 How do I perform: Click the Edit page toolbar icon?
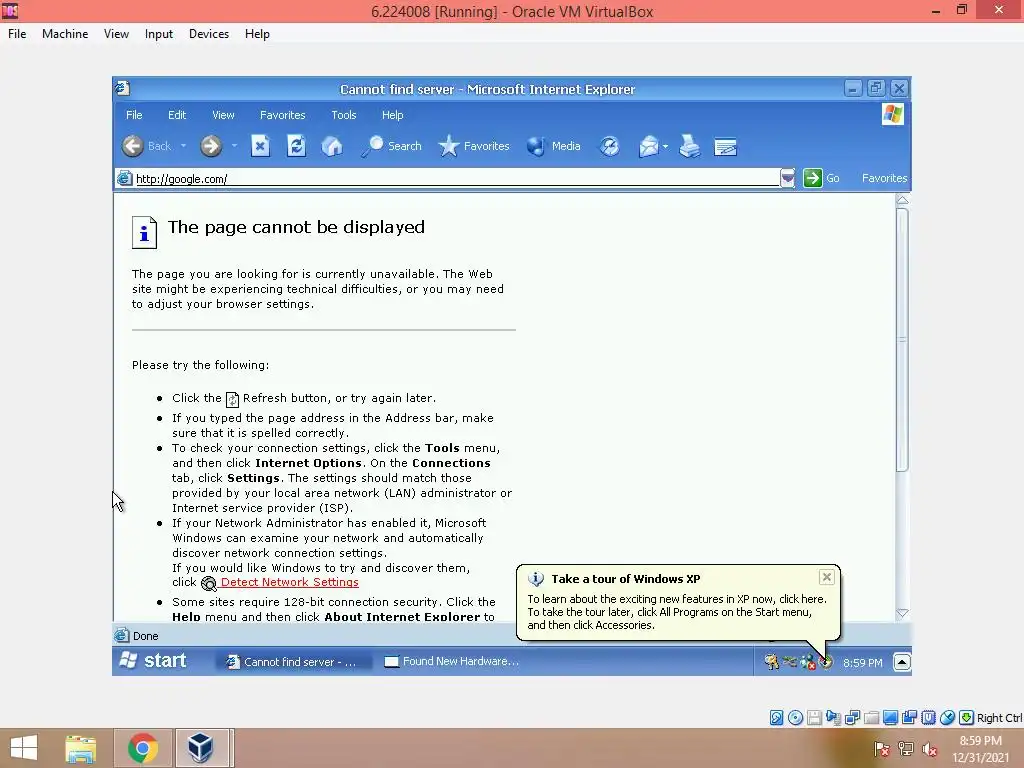click(725, 147)
